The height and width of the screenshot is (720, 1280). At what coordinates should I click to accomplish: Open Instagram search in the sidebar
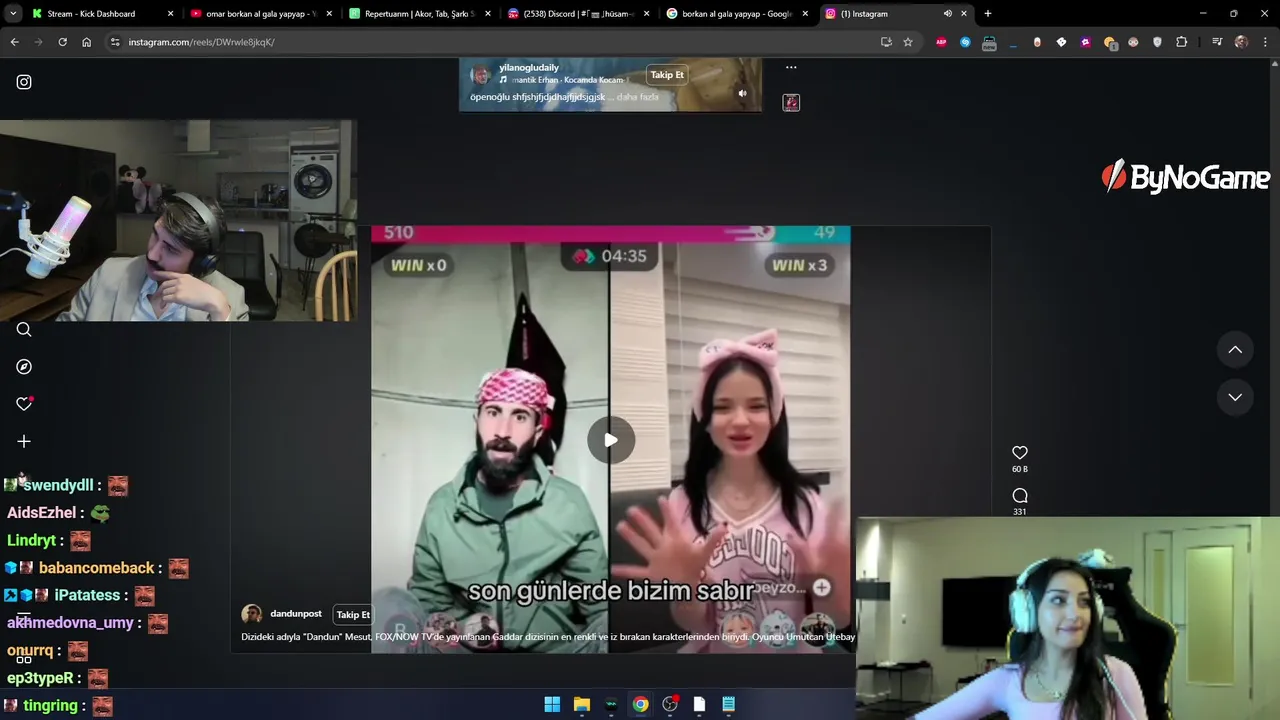click(24, 330)
